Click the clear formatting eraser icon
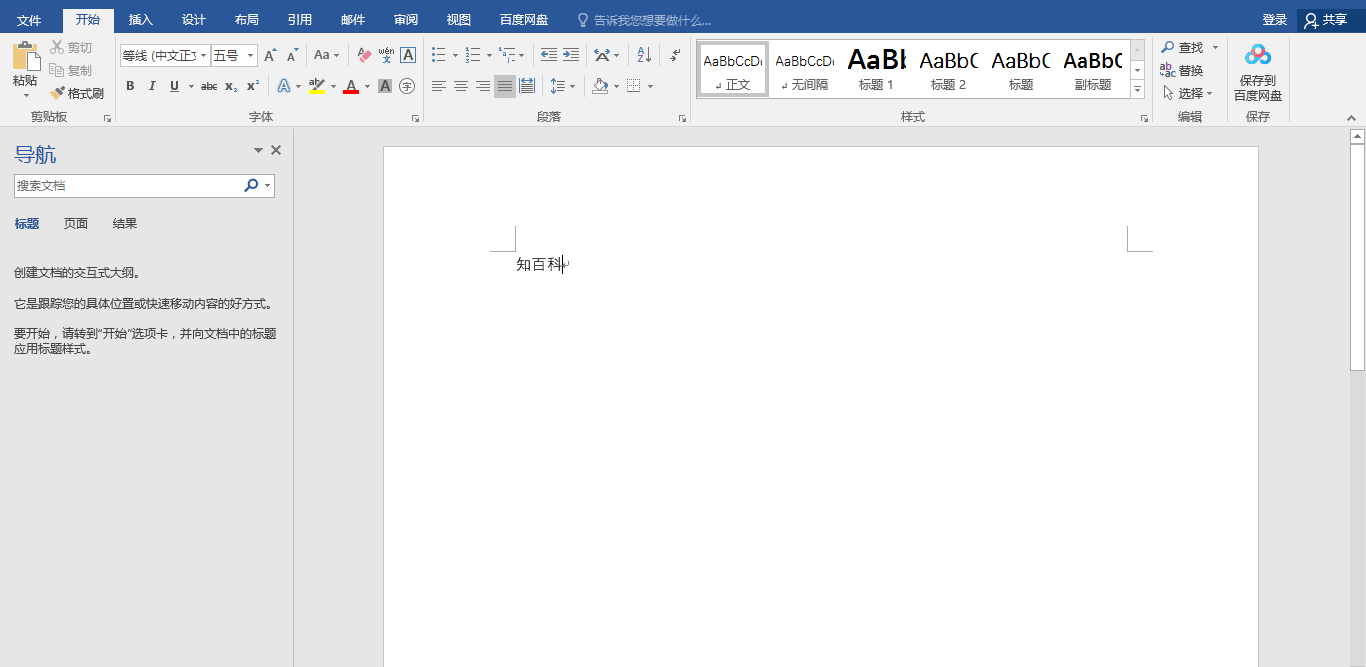 click(364, 55)
